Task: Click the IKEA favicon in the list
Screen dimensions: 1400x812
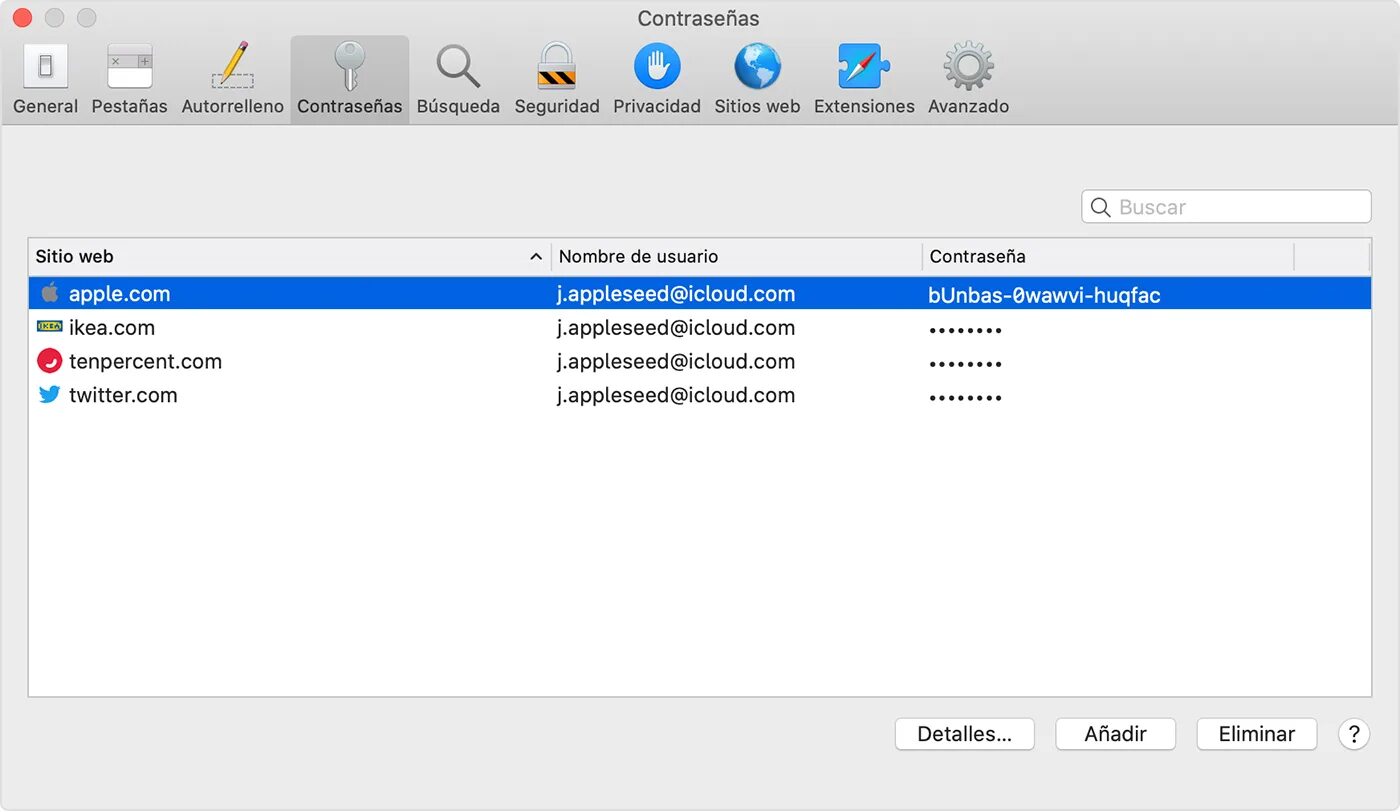Action: [49, 326]
